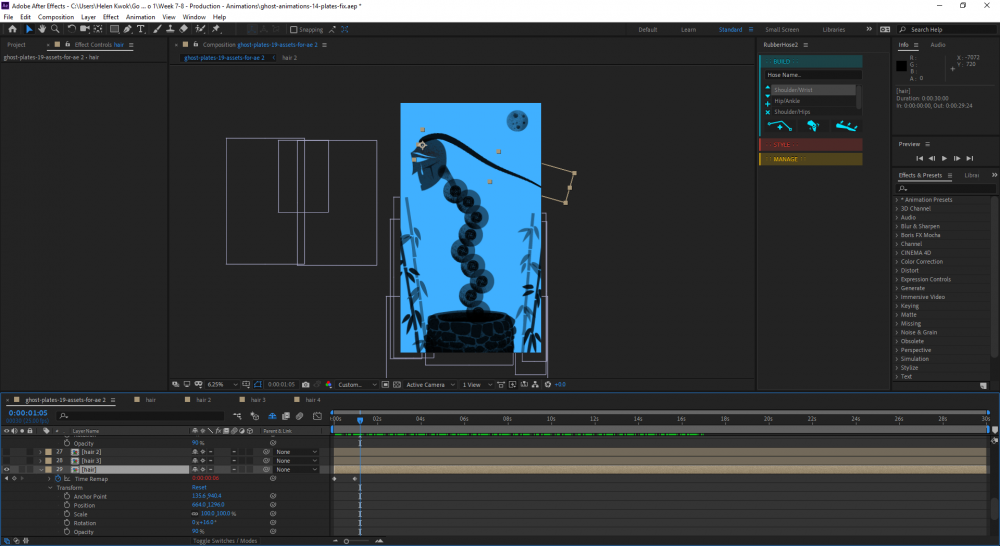Toggle visibility of hair 3 layer 28
Image resolution: width=1000 pixels, height=546 pixels.
pos(7,461)
